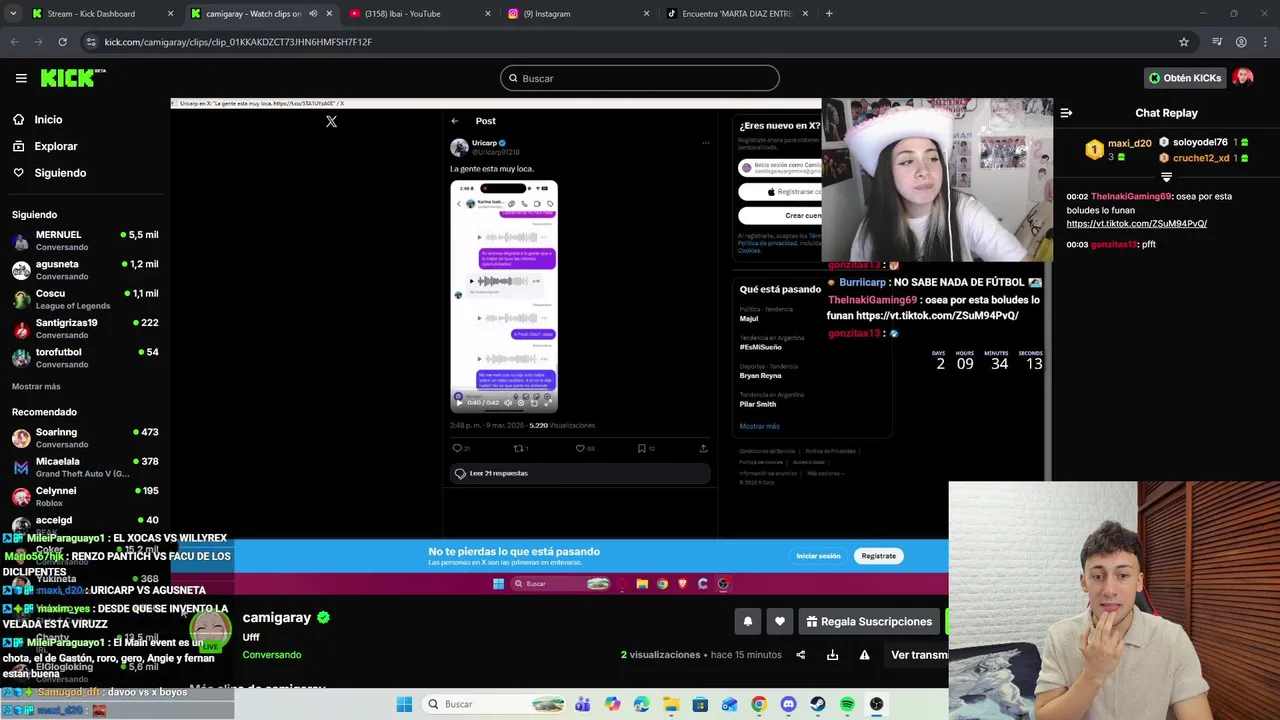Screen dimensions: 1280x720
Task: Toggle follow with the heart button
Action: 780,621
